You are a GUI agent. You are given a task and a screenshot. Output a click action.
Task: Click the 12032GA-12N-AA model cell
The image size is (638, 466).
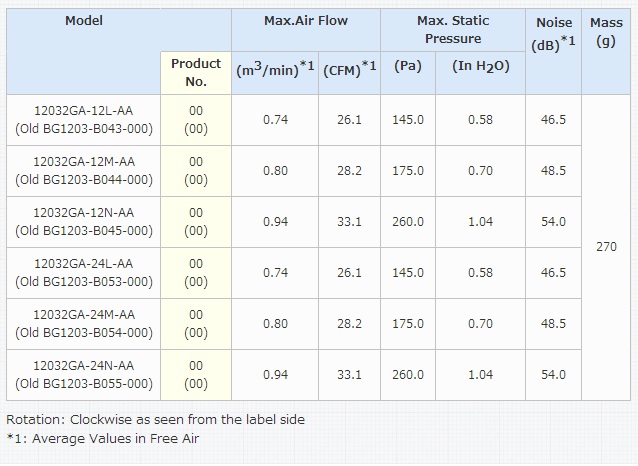click(84, 222)
